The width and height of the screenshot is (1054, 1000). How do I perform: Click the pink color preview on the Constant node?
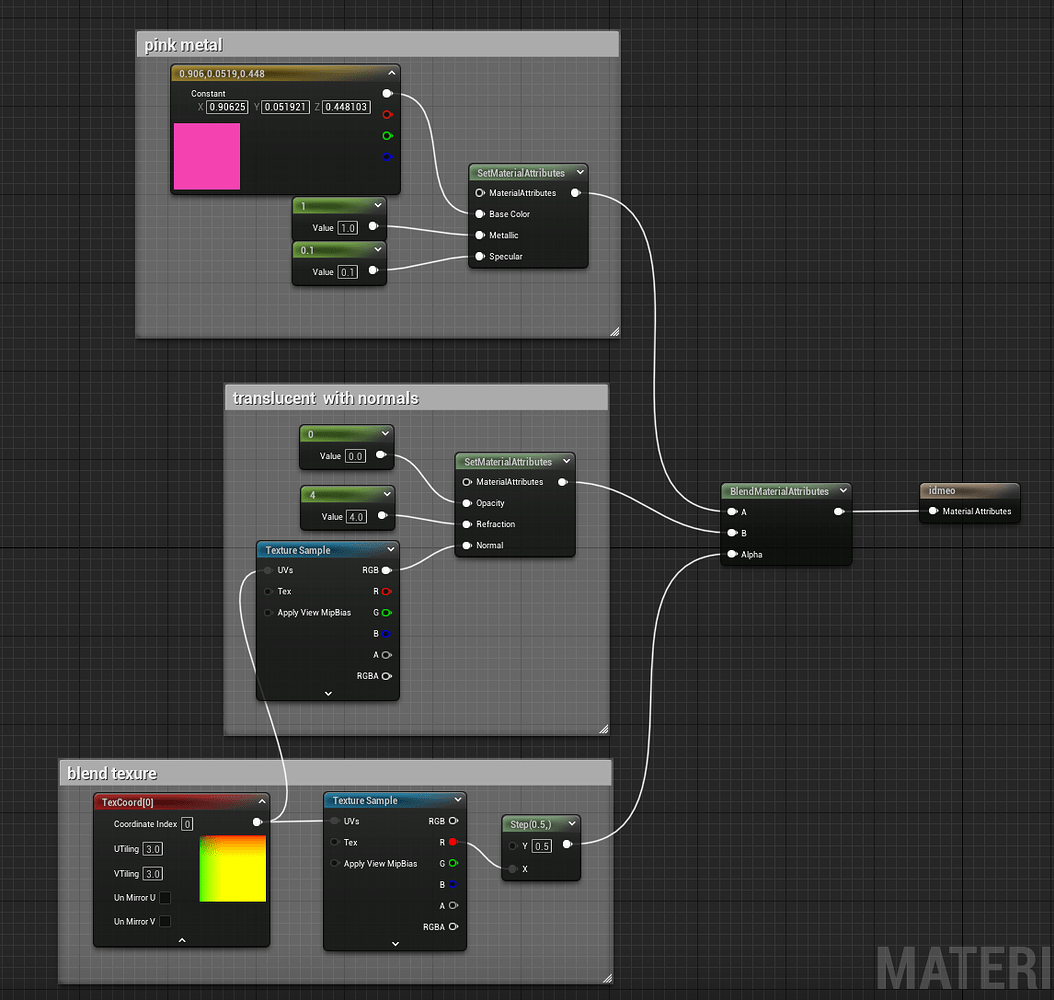pyautogui.click(x=207, y=156)
